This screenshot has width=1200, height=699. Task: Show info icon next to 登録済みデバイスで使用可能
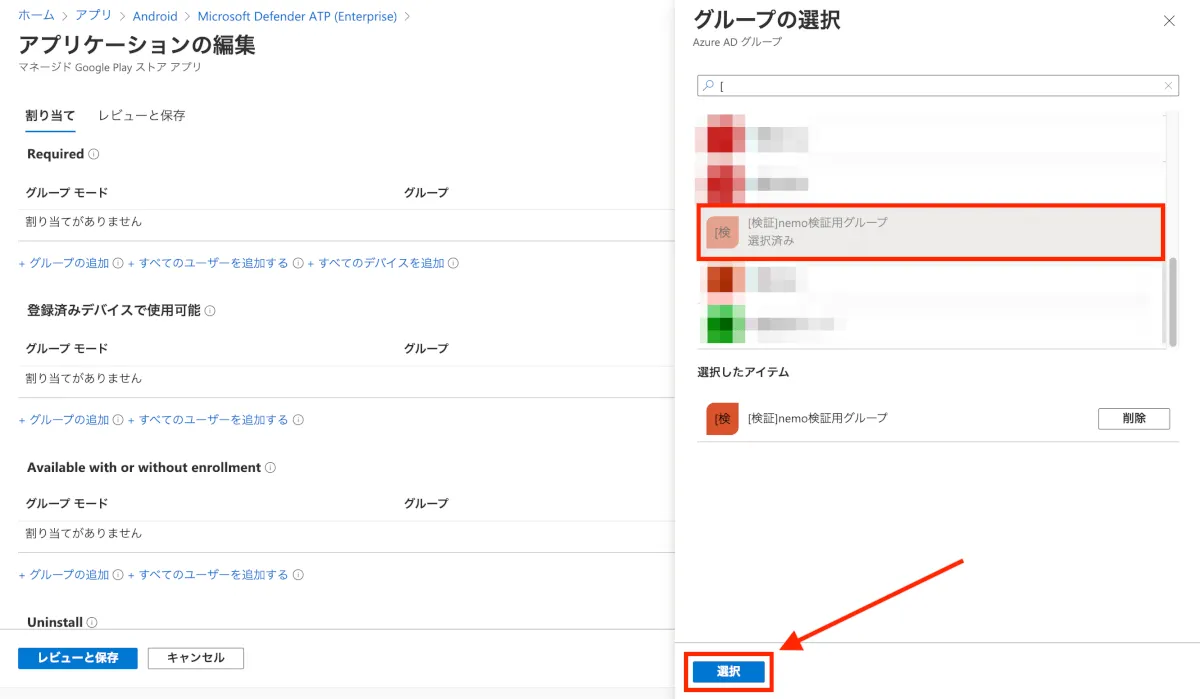[x=210, y=311]
